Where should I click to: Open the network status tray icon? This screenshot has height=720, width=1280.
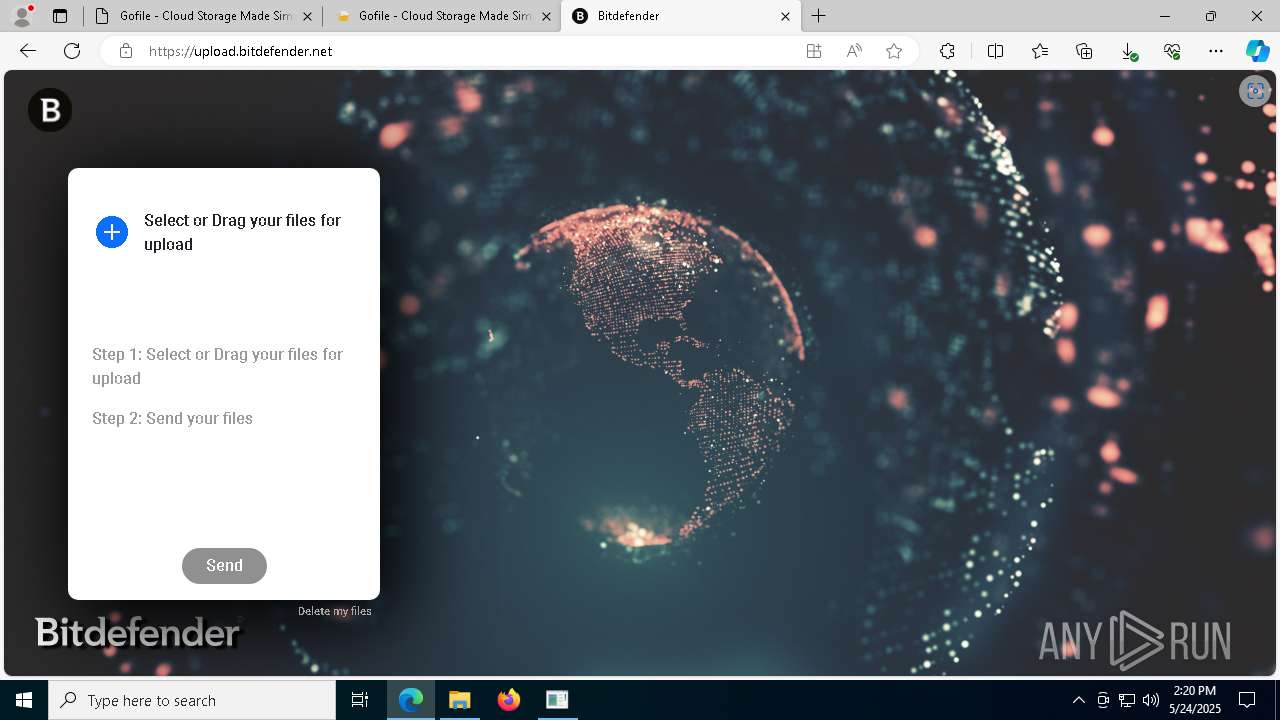pyautogui.click(x=1126, y=700)
